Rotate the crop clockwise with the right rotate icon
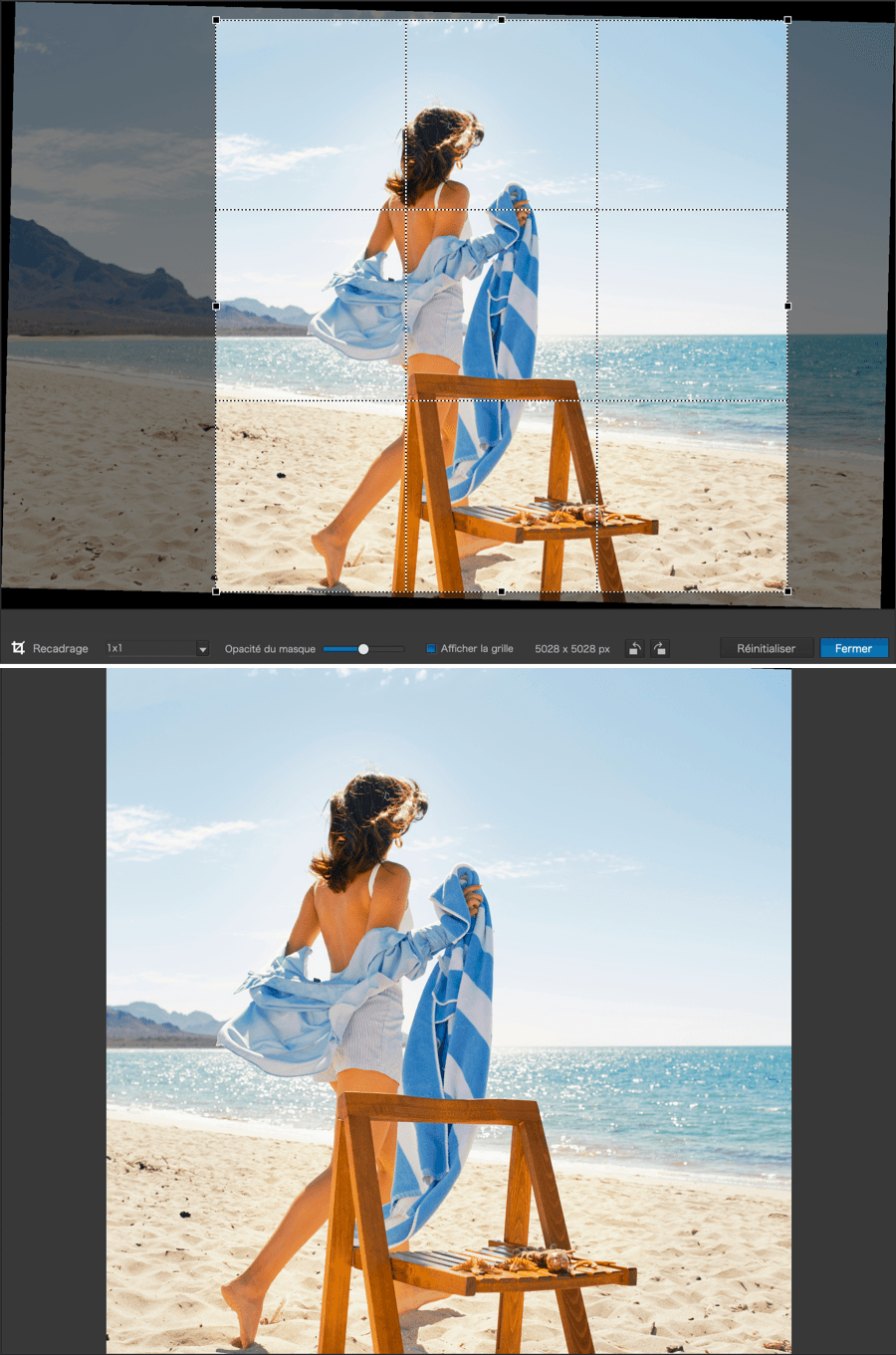The width and height of the screenshot is (896, 1355). pyautogui.click(x=659, y=648)
